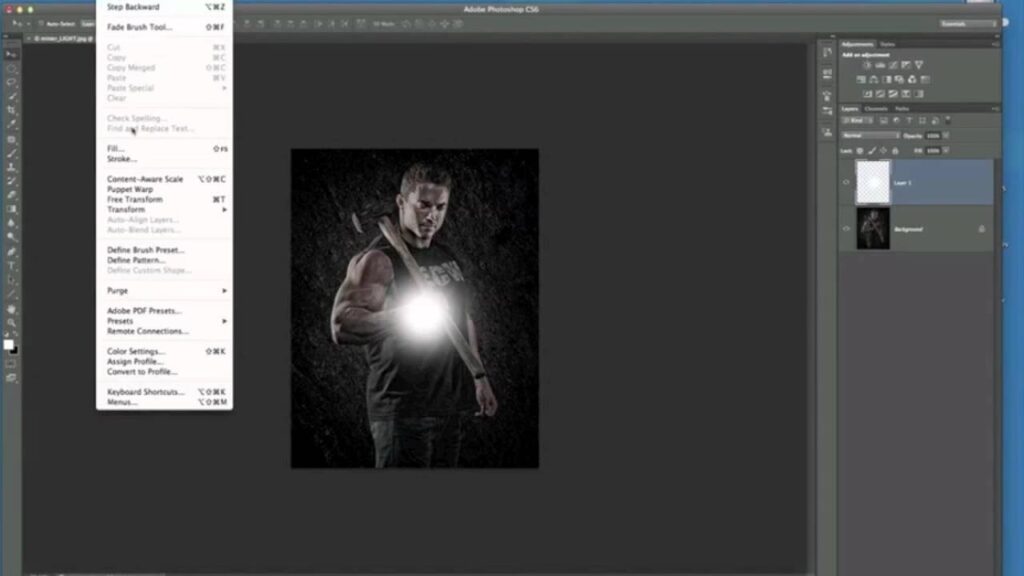1024x576 pixels.
Task: Click the Background layer lock icon
Action: tap(981, 229)
